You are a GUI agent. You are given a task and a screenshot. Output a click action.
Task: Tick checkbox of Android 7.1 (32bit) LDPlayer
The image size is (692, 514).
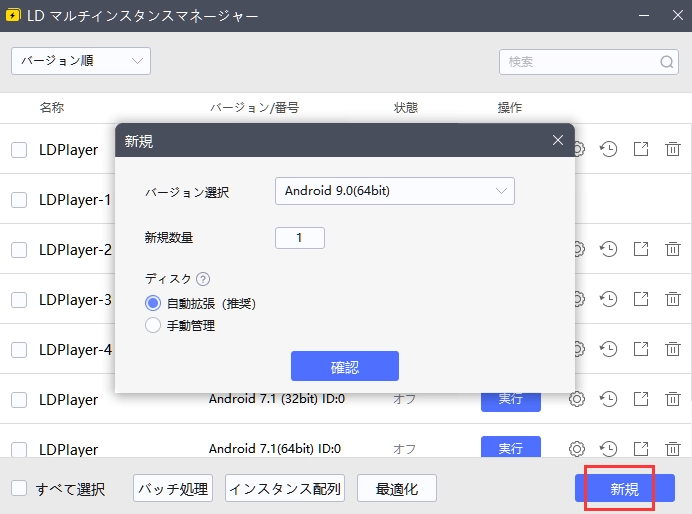click(x=19, y=400)
